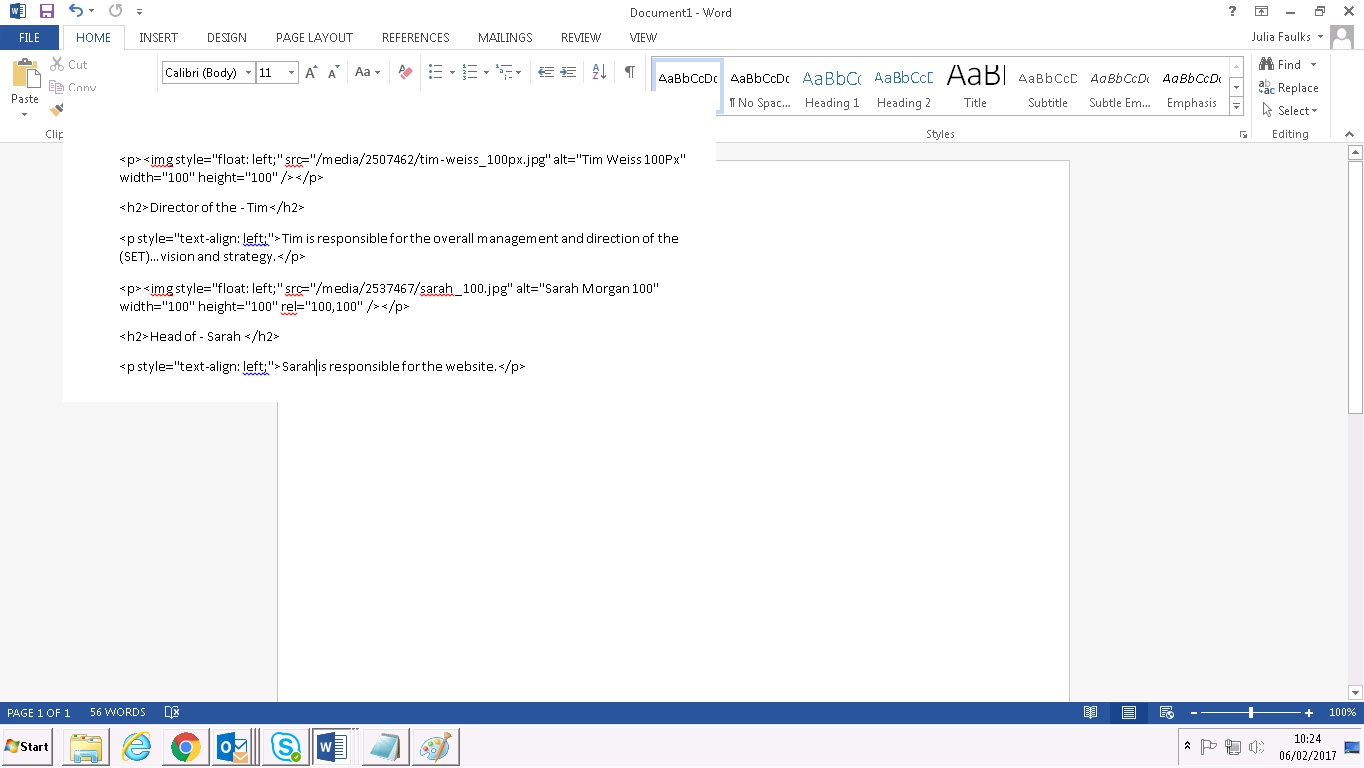Screen dimensions: 1364x768
Task: Open Google Chrome from the taskbar
Action: (185, 747)
